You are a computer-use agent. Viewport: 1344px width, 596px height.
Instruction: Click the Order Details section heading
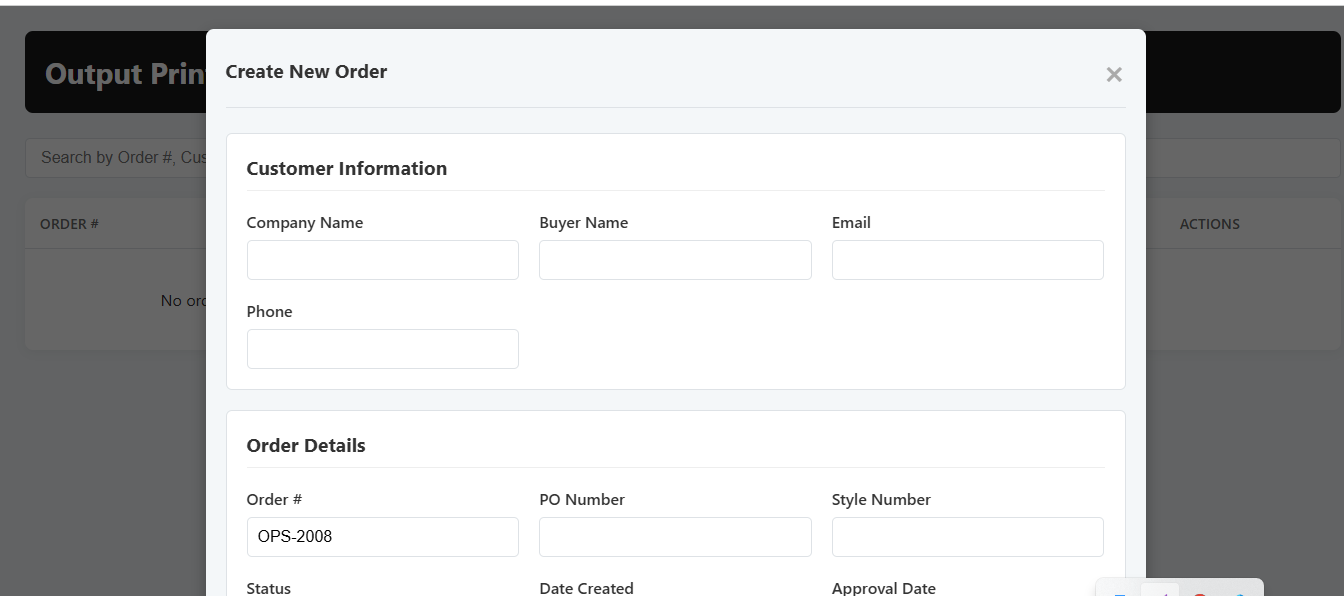(306, 446)
